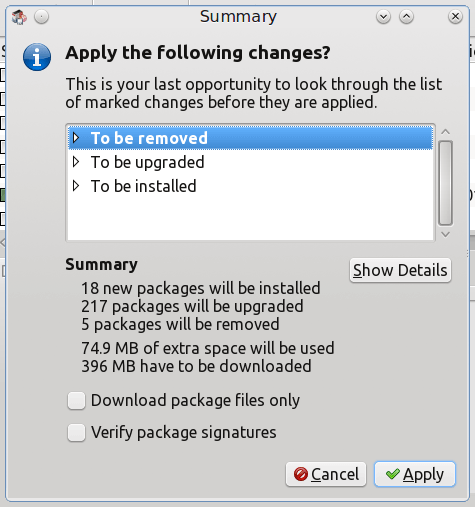Apply the marked changes
475x507 pixels.
[x=415, y=474]
